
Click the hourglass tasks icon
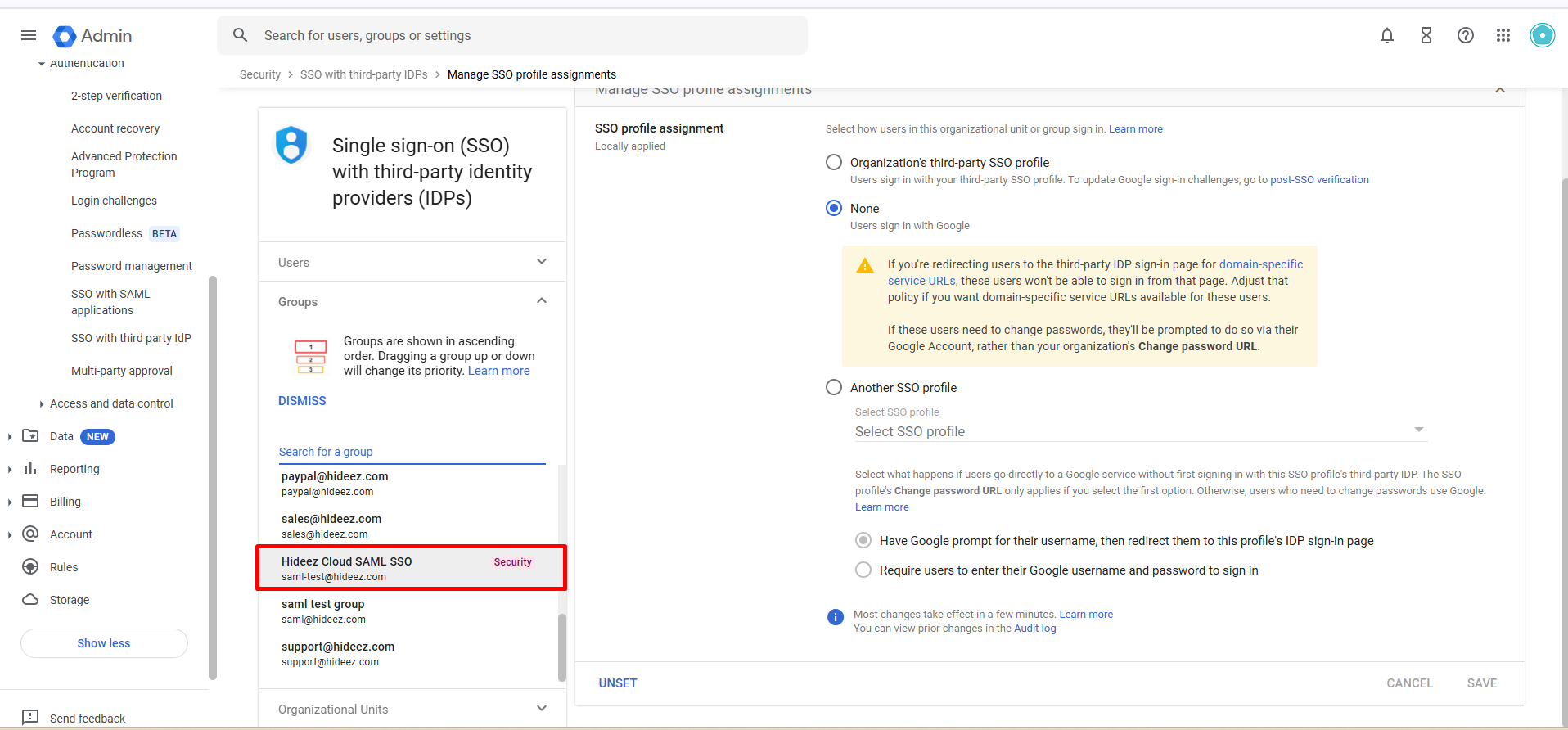coord(1426,35)
